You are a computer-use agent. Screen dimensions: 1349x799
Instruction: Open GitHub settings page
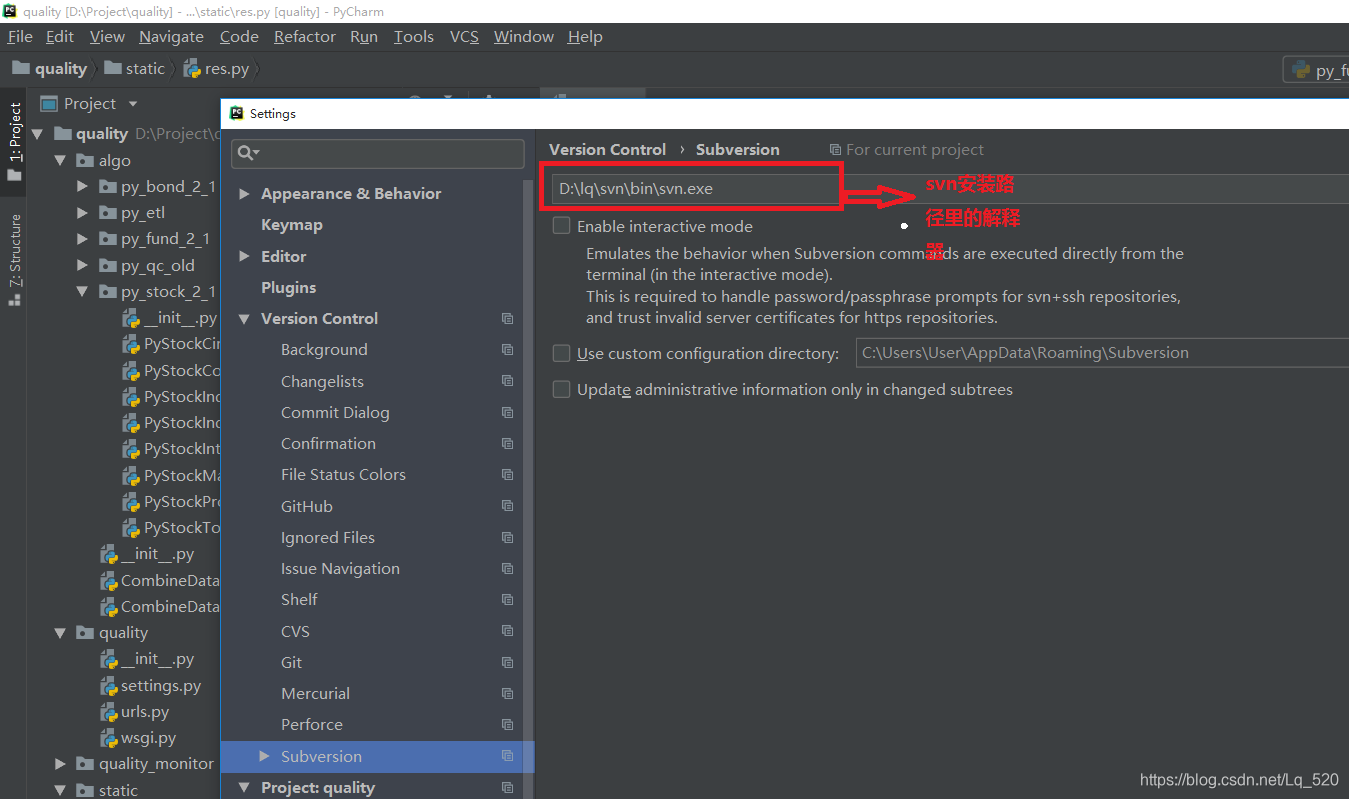[307, 507]
